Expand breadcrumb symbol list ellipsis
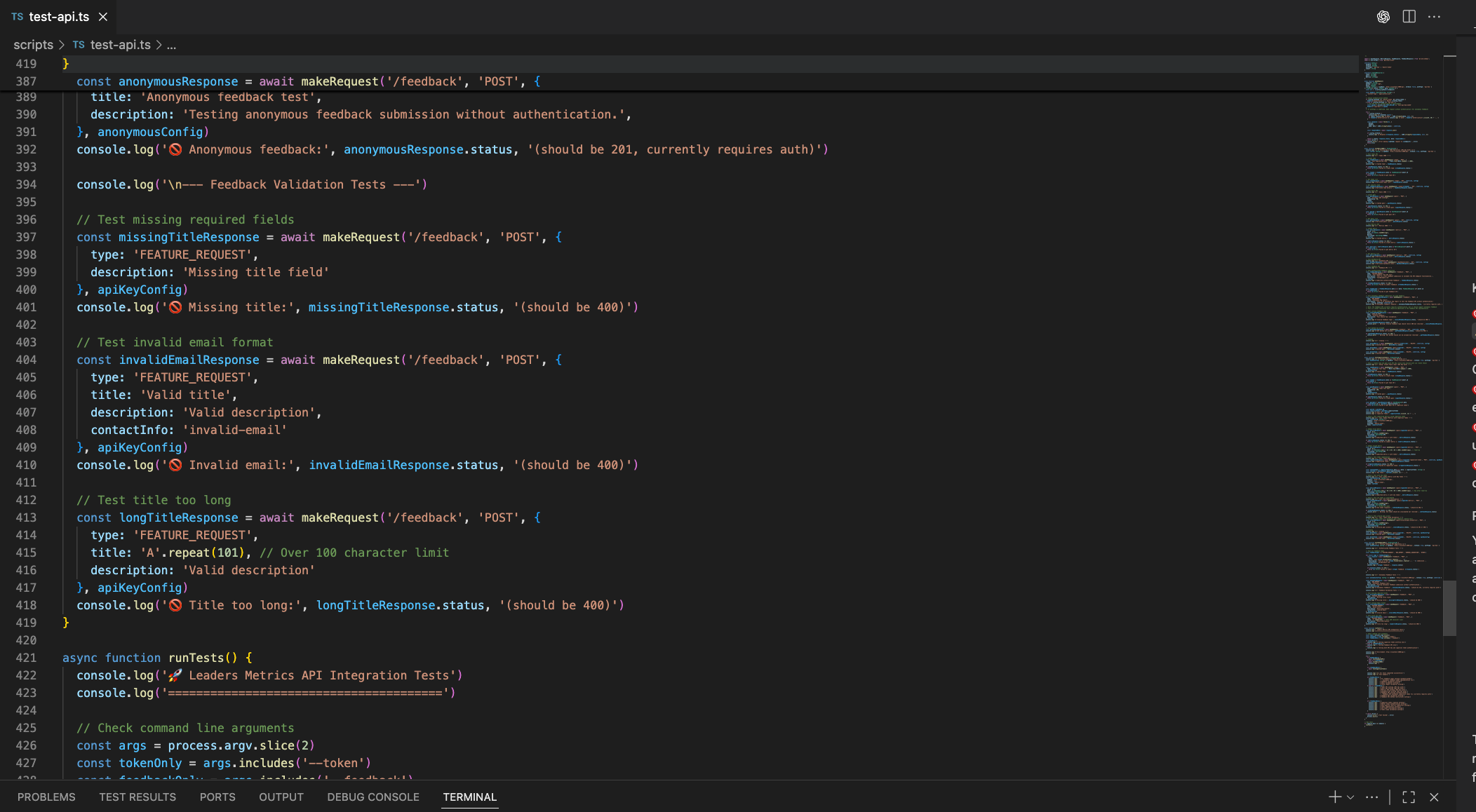This screenshot has width=1476, height=812. tap(171, 45)
